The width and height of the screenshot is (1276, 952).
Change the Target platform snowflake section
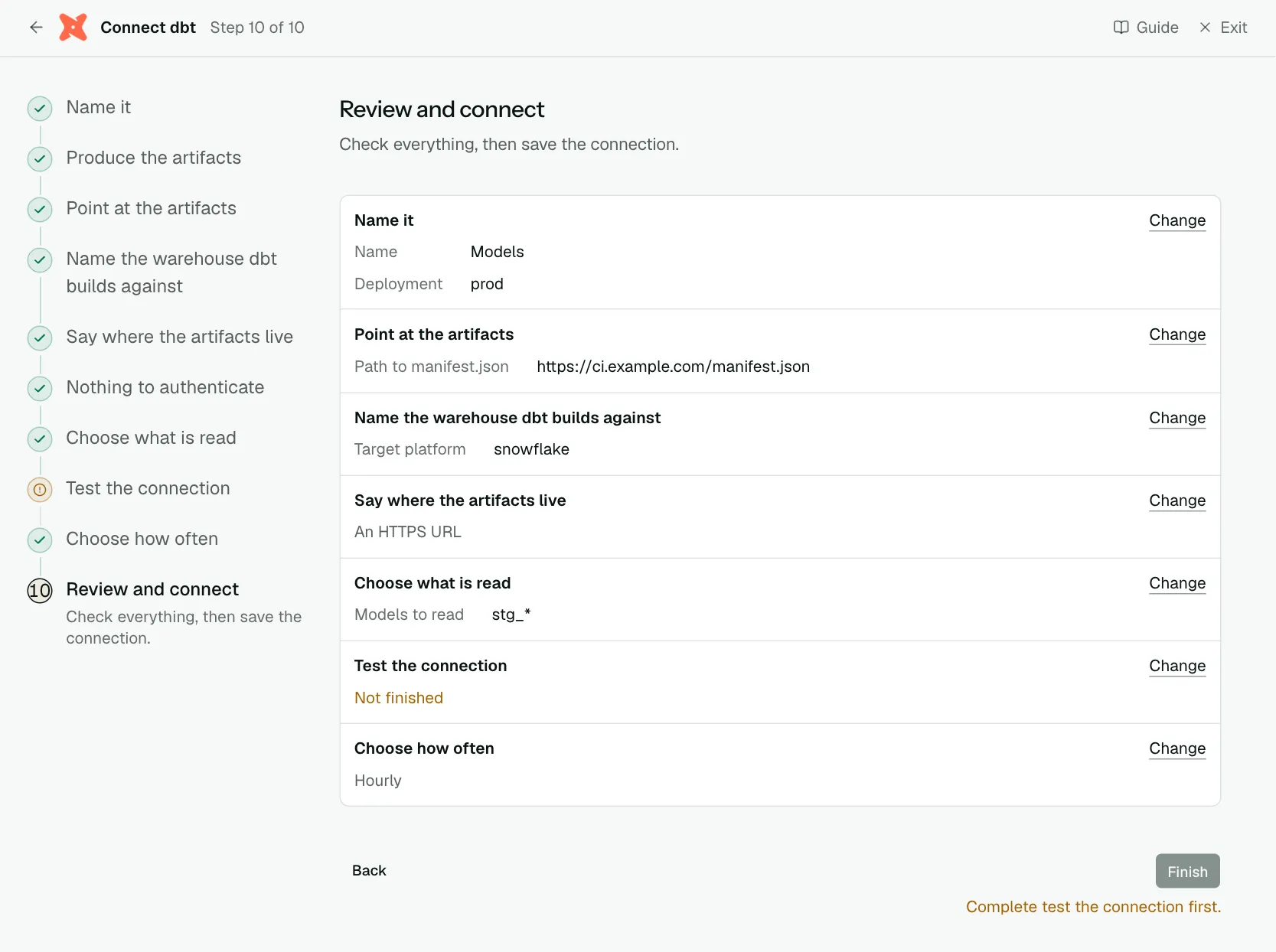click(1177, 418)
